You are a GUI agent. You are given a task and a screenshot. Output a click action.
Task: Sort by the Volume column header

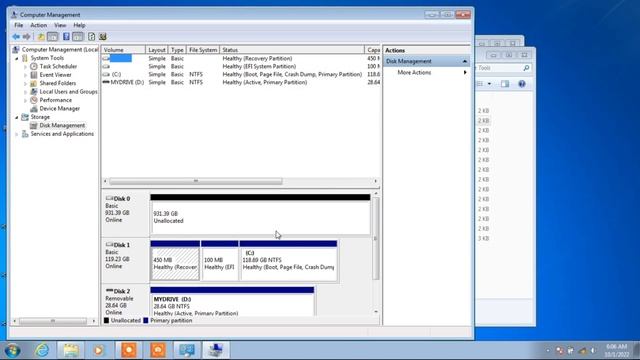tap(123, 50)
